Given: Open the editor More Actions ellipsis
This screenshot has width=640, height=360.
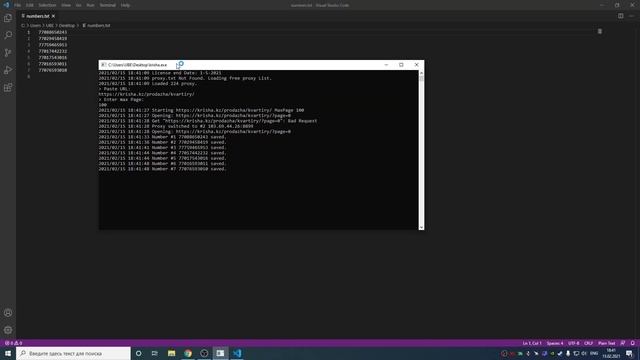Looking at the screenshot, I should [631, 16].
